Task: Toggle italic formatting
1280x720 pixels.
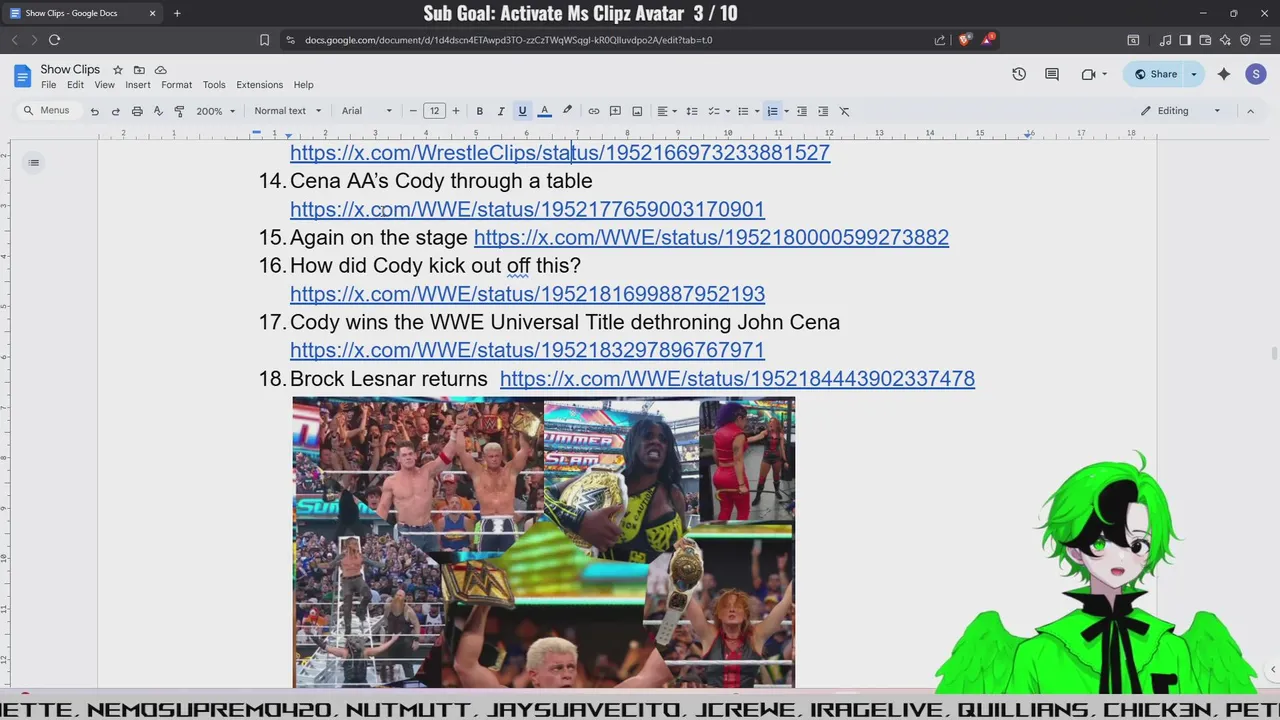Action: pos(501,111)
